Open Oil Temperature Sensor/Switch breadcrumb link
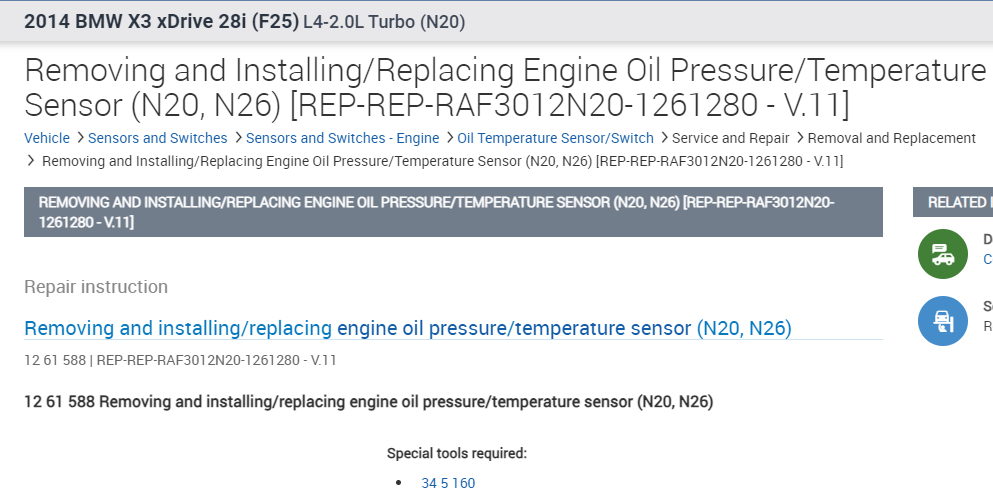Viewport: 993px width, 494px height. coord(556,138)
